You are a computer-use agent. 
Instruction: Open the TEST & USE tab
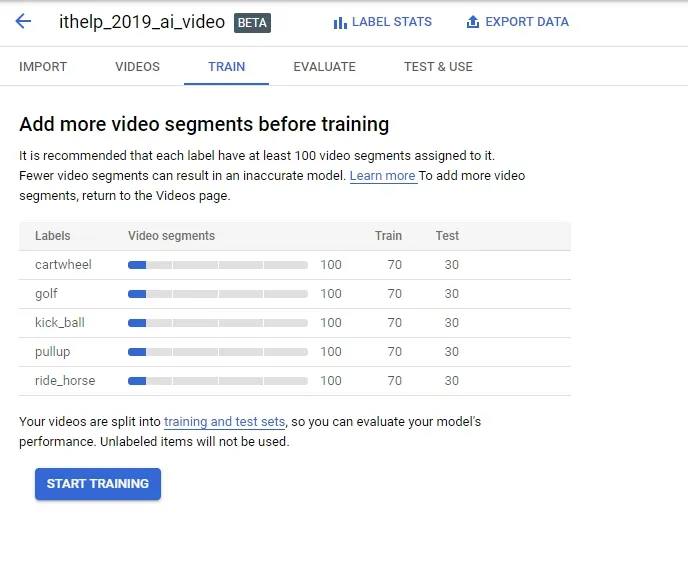click(x=438, y=67)
